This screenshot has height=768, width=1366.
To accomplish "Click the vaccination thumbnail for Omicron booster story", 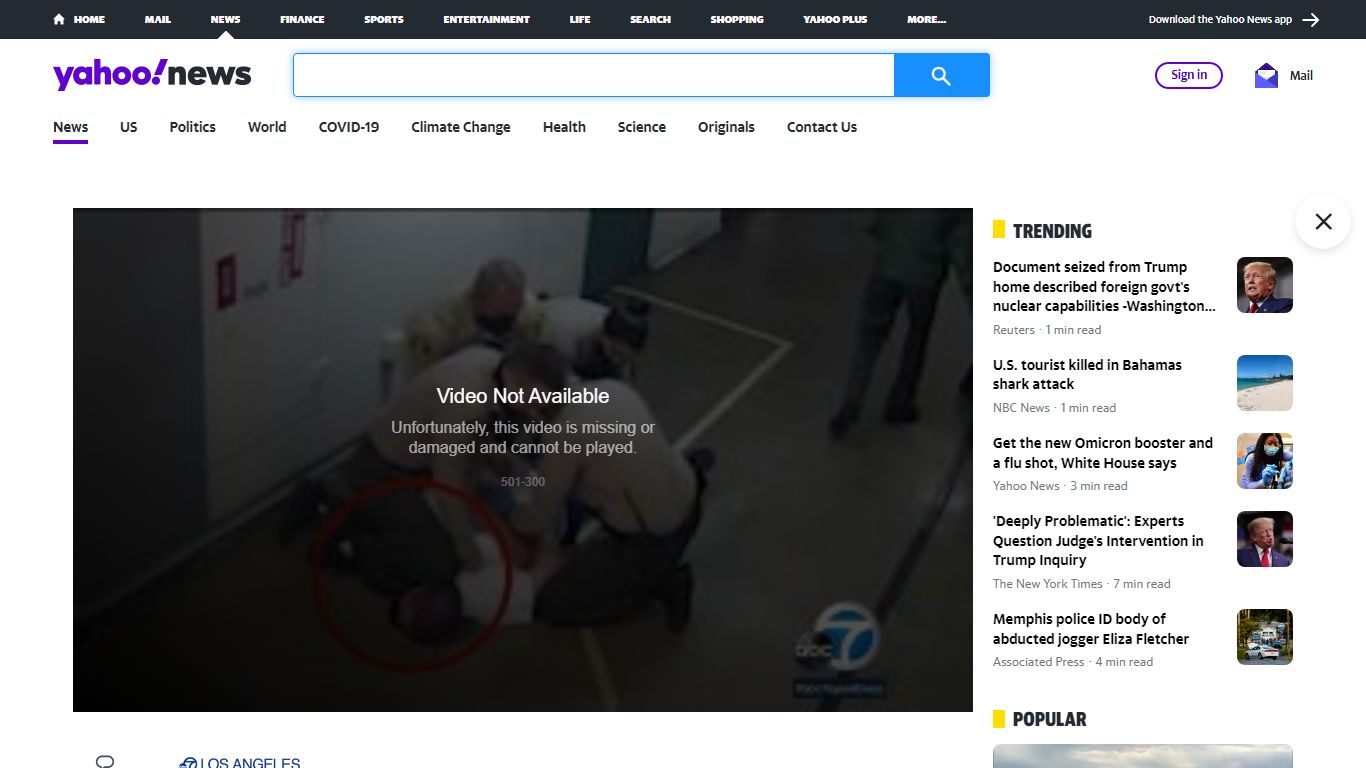I will 1265,461.
